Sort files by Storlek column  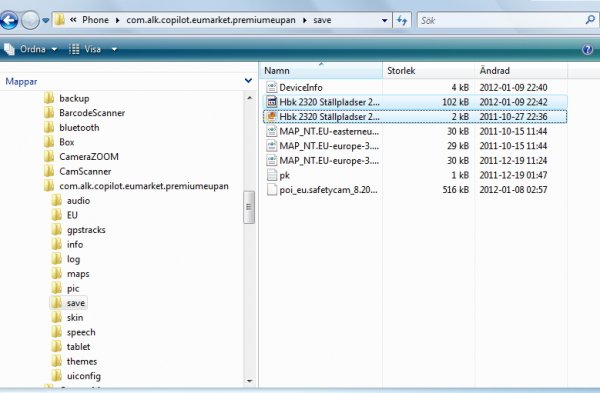pyautogui.click(x=429, y=70)
